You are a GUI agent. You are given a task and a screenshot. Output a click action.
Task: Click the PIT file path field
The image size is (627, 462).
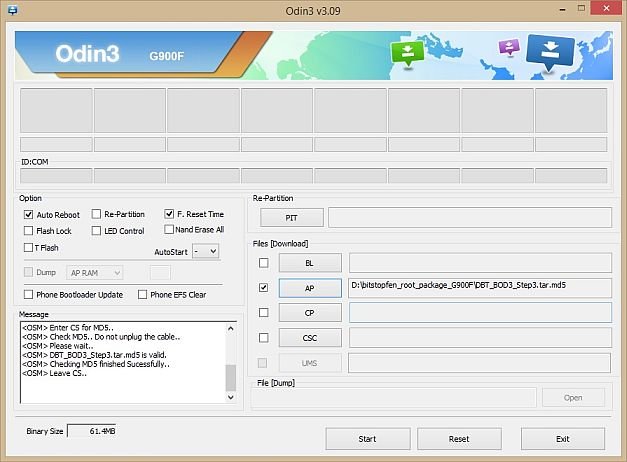click(470, 218)
